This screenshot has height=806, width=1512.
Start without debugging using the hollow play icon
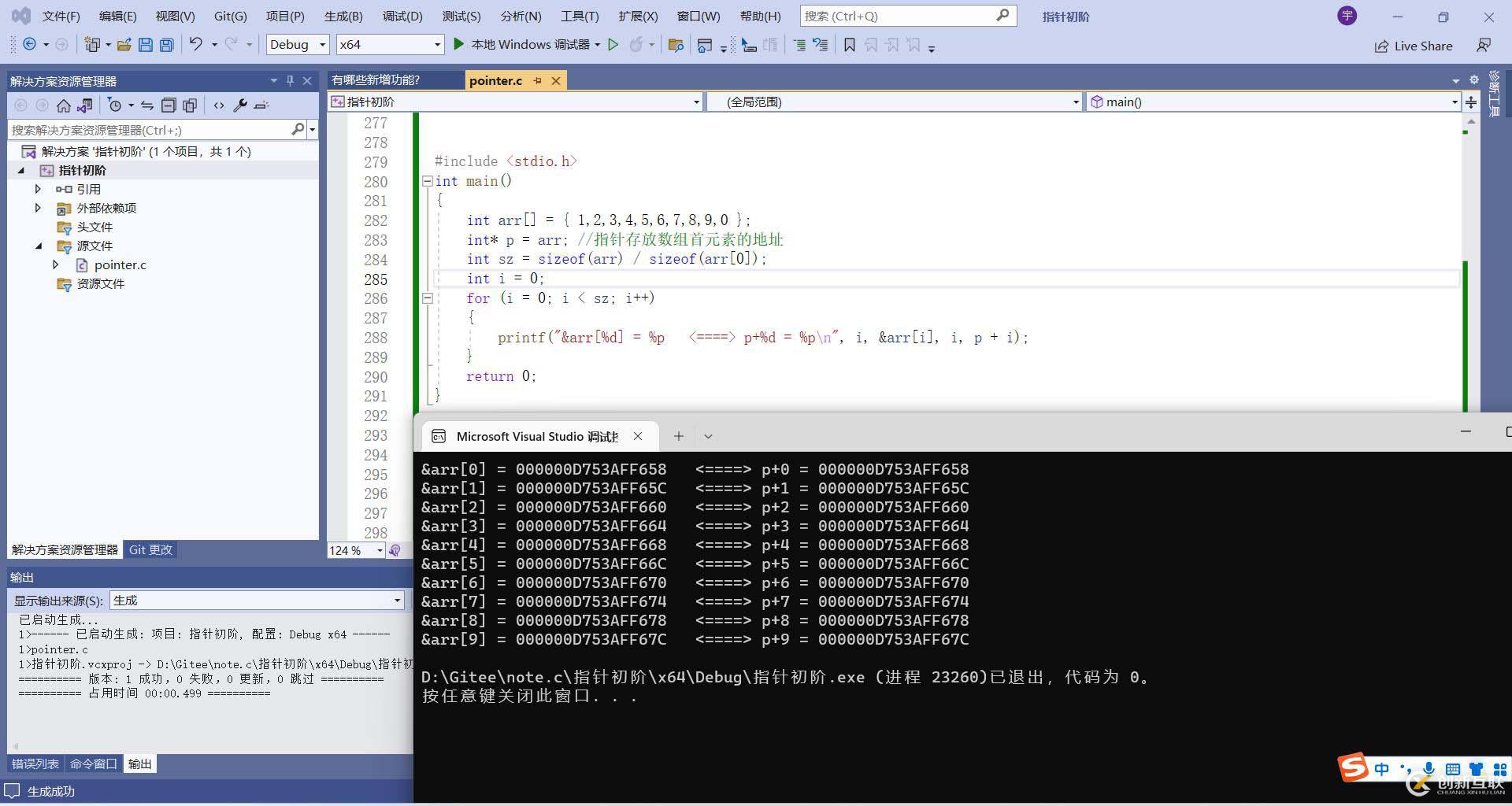(x=613, y=45)
